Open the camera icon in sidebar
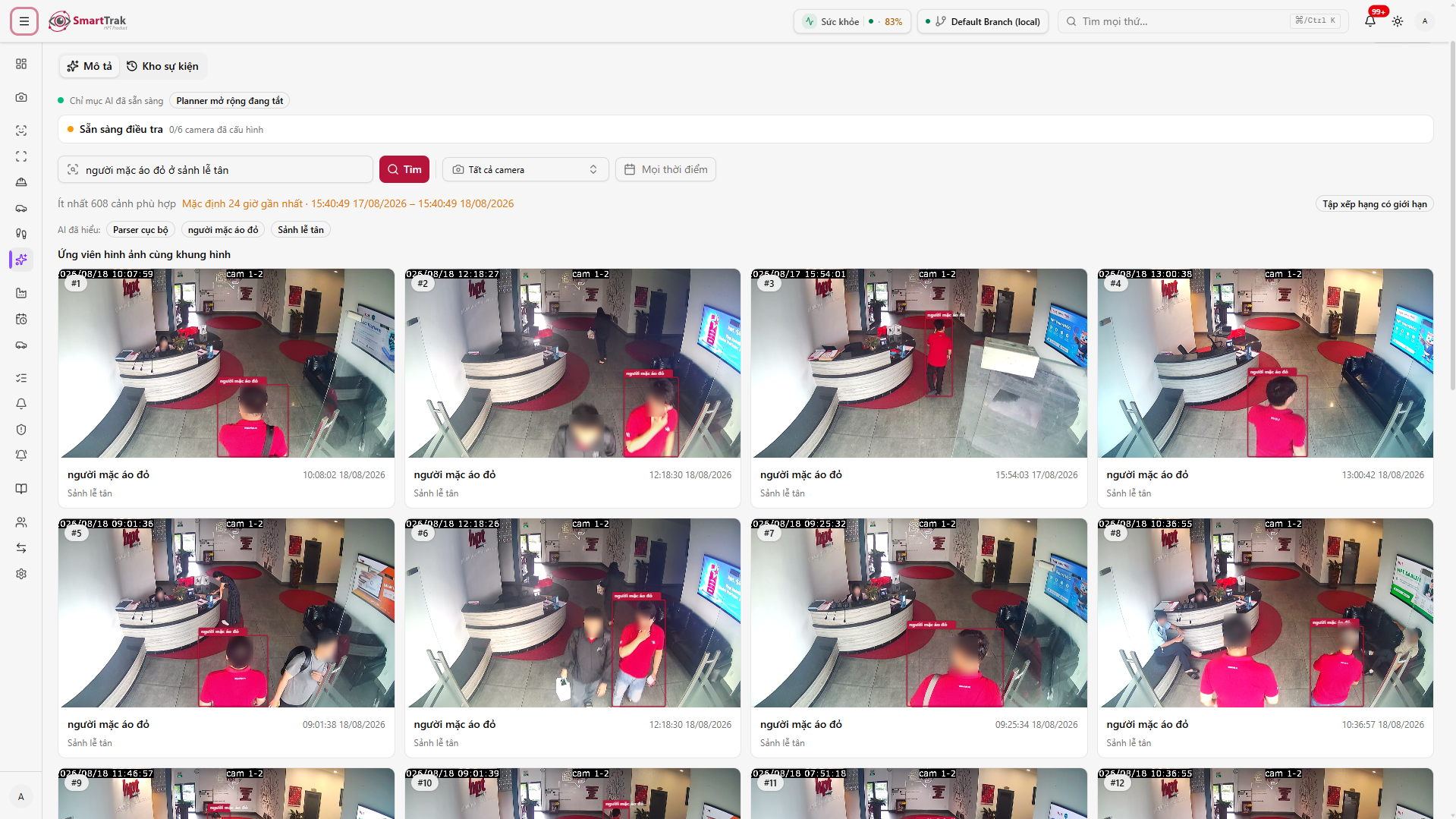The image size is (1456, 819). point(21,97)
